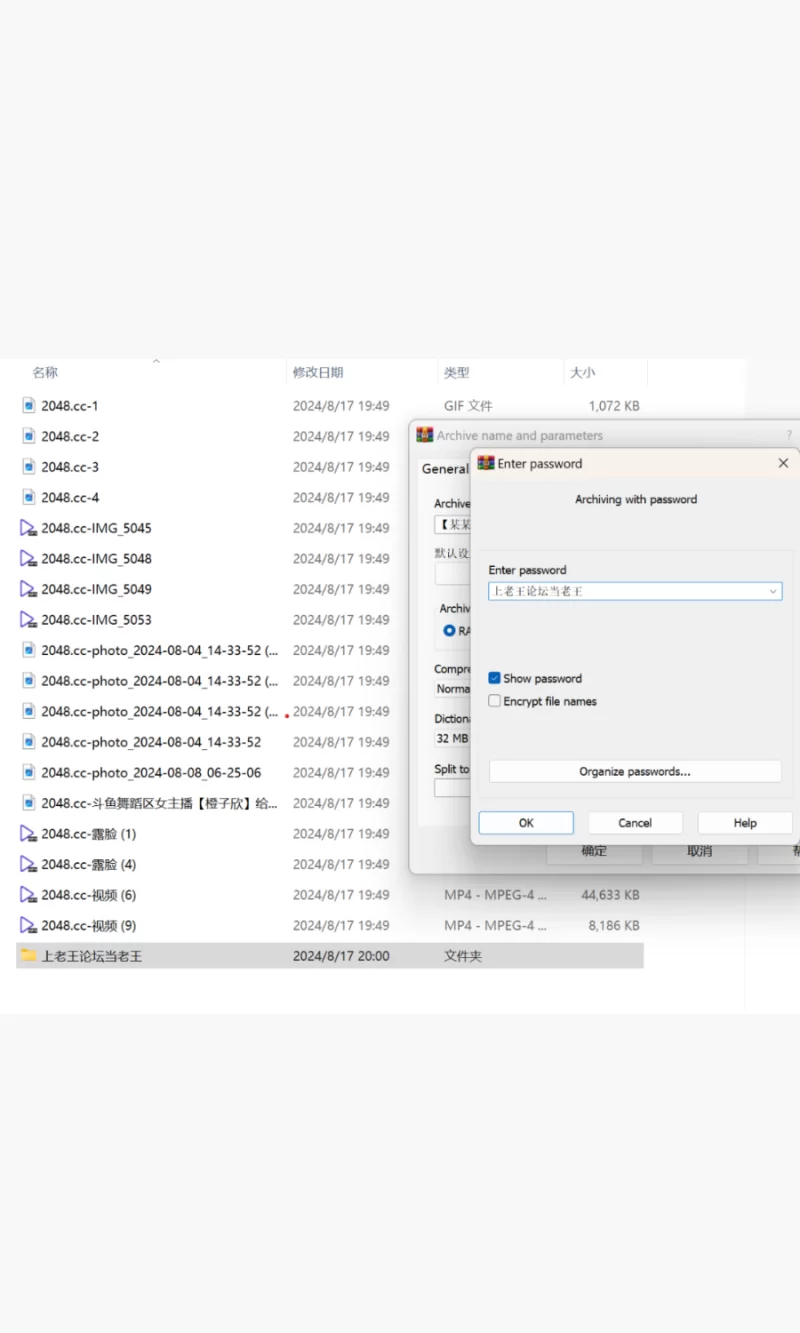Click the Organize passwords... button
Image resolution: width=800 pixels, height=1333 pixels.
(x=634, y=772)
